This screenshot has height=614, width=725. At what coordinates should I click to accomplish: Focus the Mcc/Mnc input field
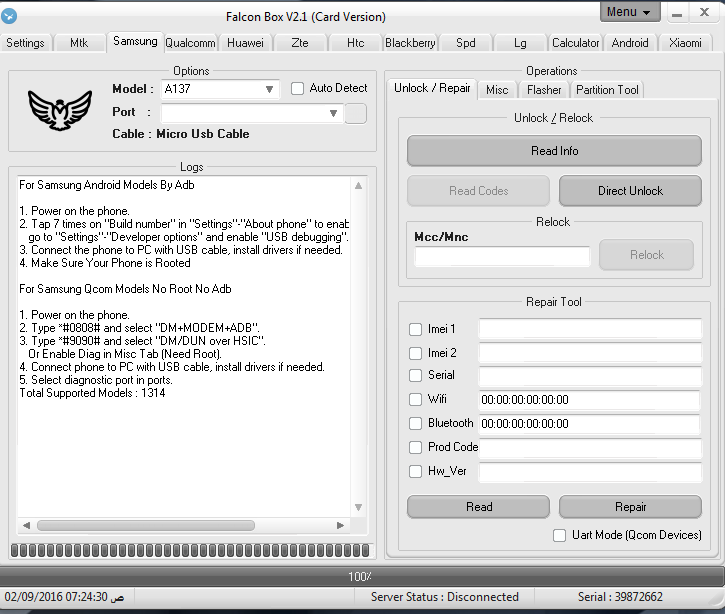click(x=502, y=256)
